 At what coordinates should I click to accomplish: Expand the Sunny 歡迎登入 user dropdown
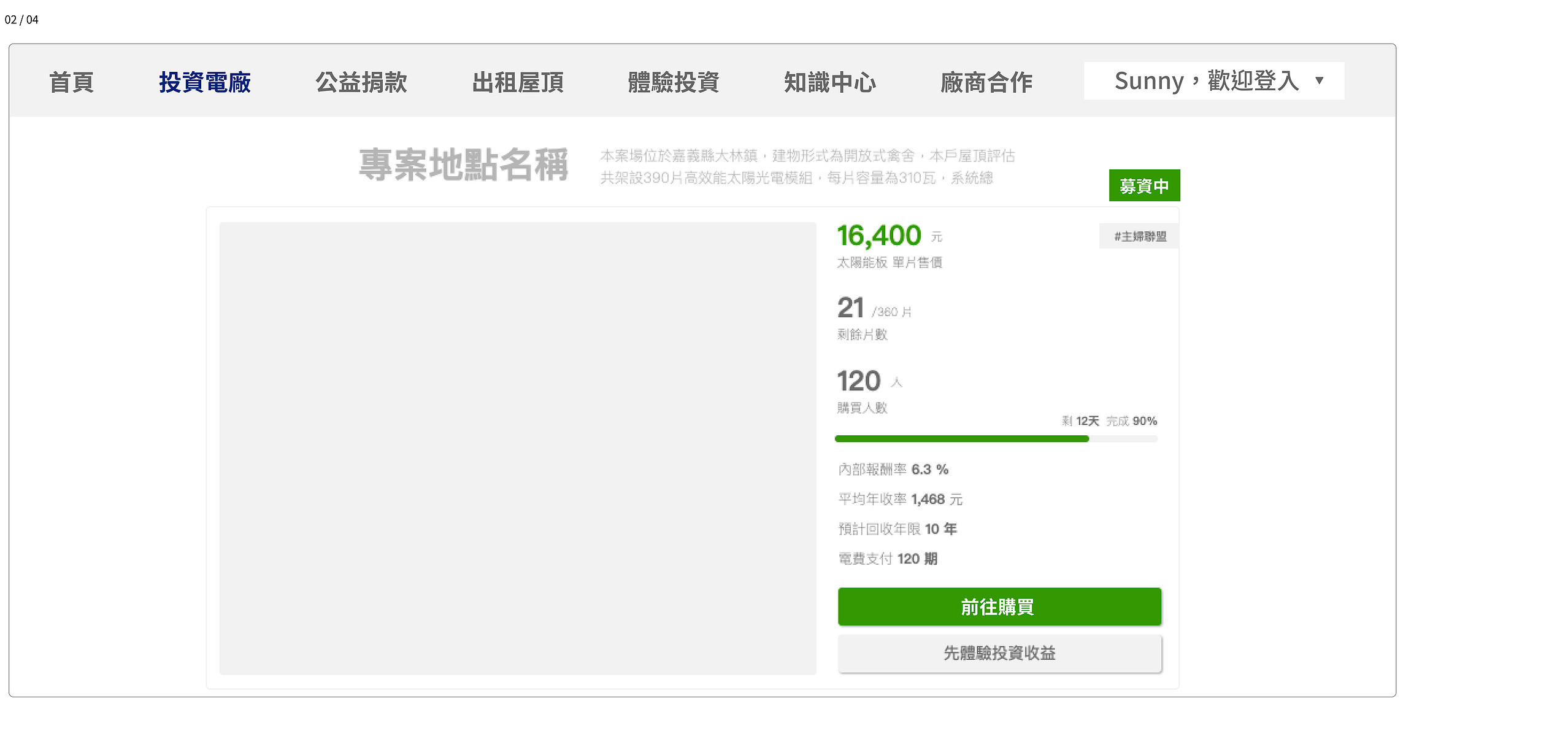(1214, 80)
